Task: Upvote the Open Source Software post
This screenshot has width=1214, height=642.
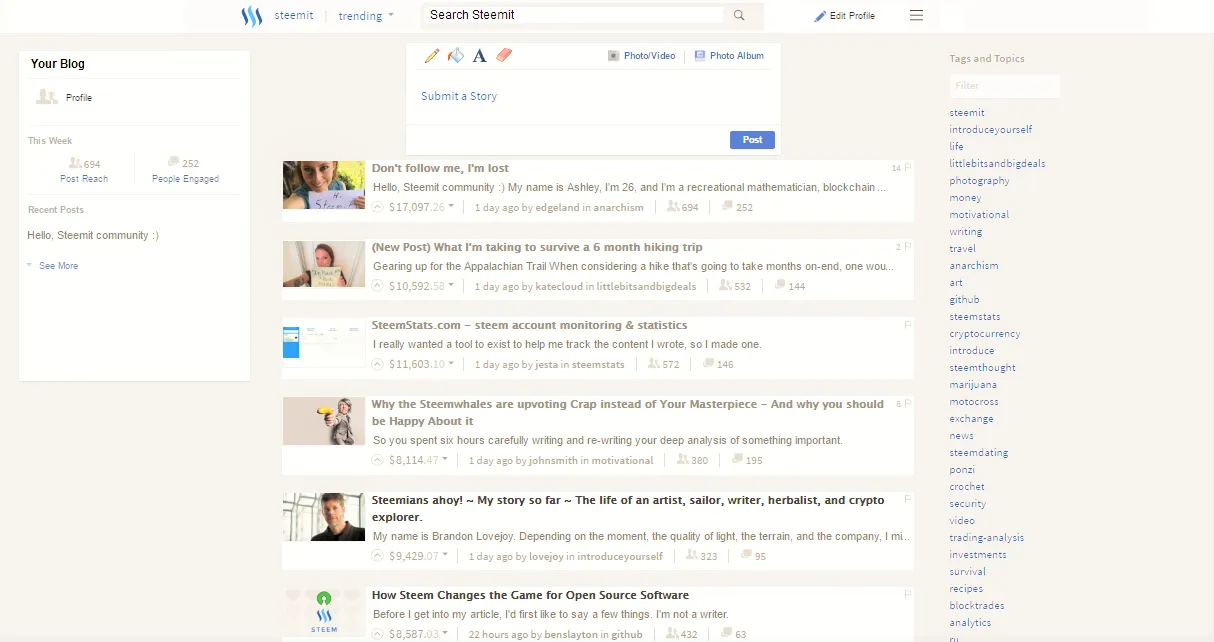Action: (378, 634)
